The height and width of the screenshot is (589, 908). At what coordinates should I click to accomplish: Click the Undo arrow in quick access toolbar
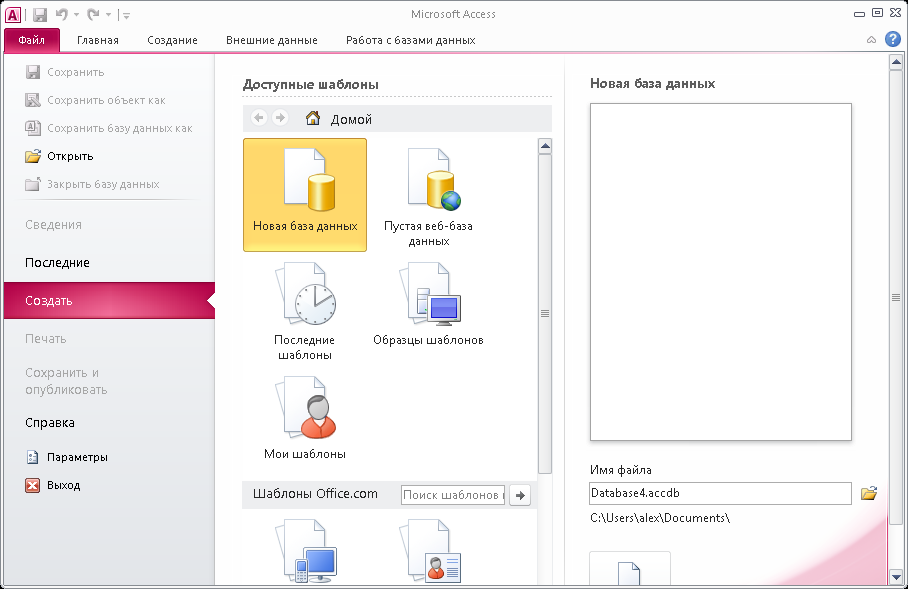click(61, 14)
